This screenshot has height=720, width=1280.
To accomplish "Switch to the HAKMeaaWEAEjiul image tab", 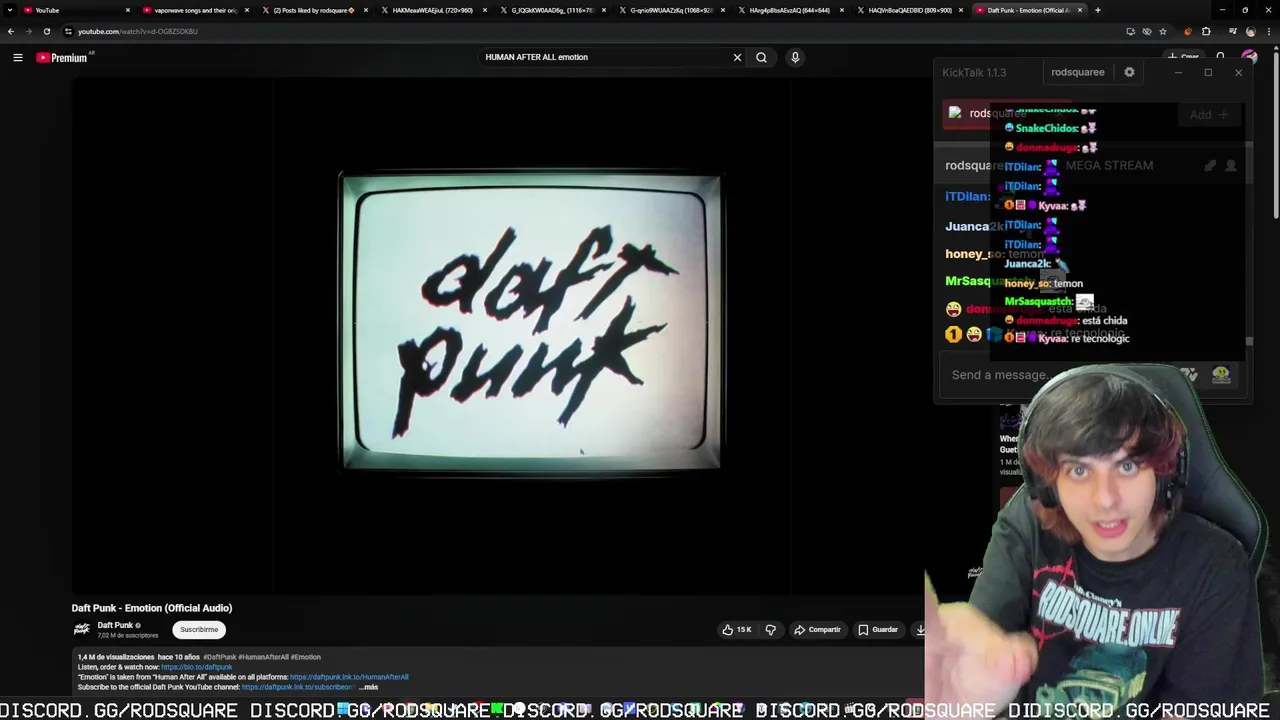I will [x=433, y=10].
